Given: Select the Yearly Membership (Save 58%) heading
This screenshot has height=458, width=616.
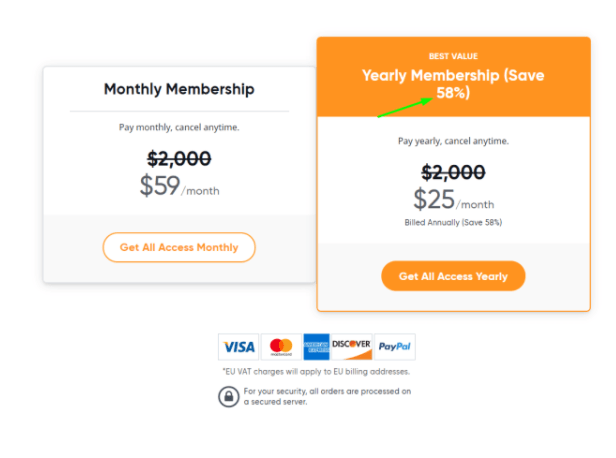Looking at the screenshot, I should pos(453,84).
